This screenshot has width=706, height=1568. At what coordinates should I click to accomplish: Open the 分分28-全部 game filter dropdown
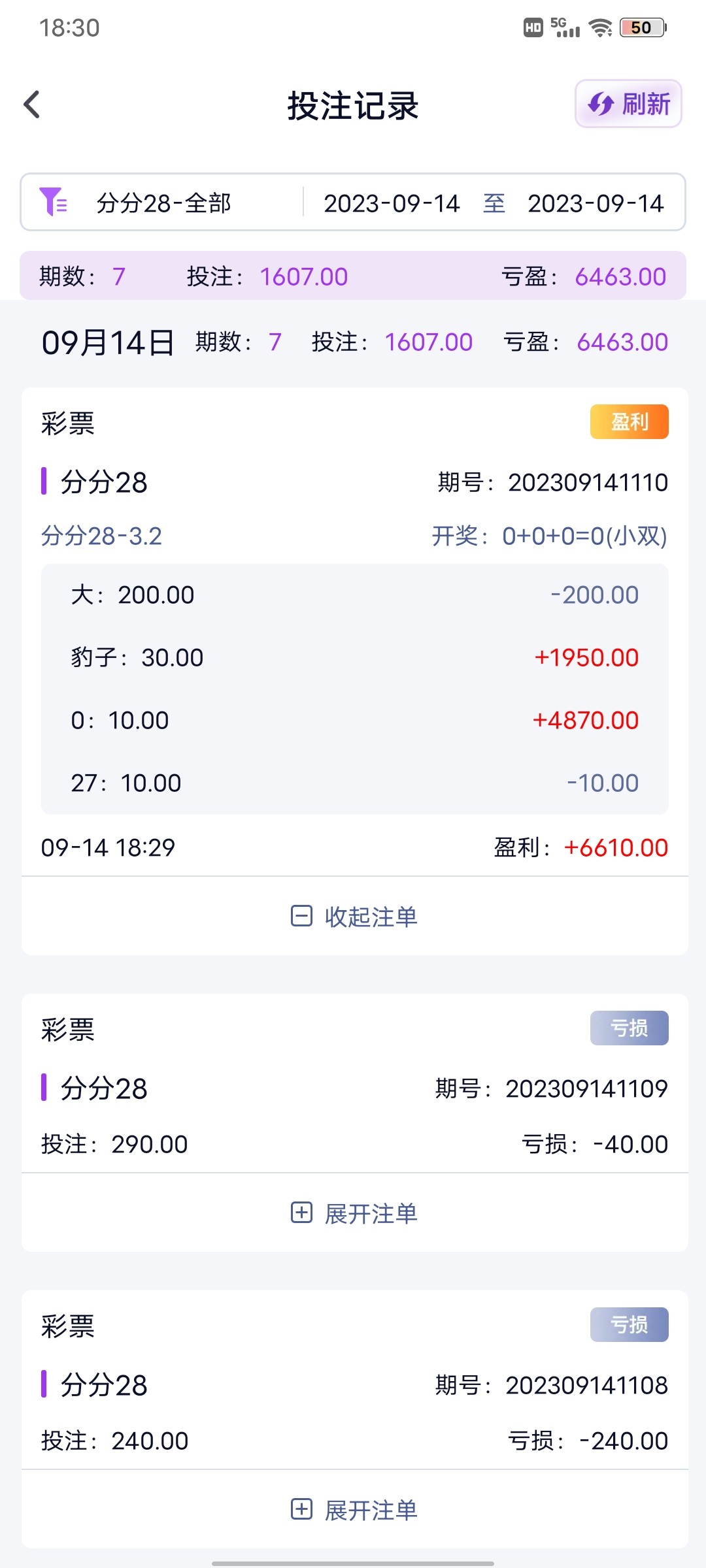pos(163,203)
